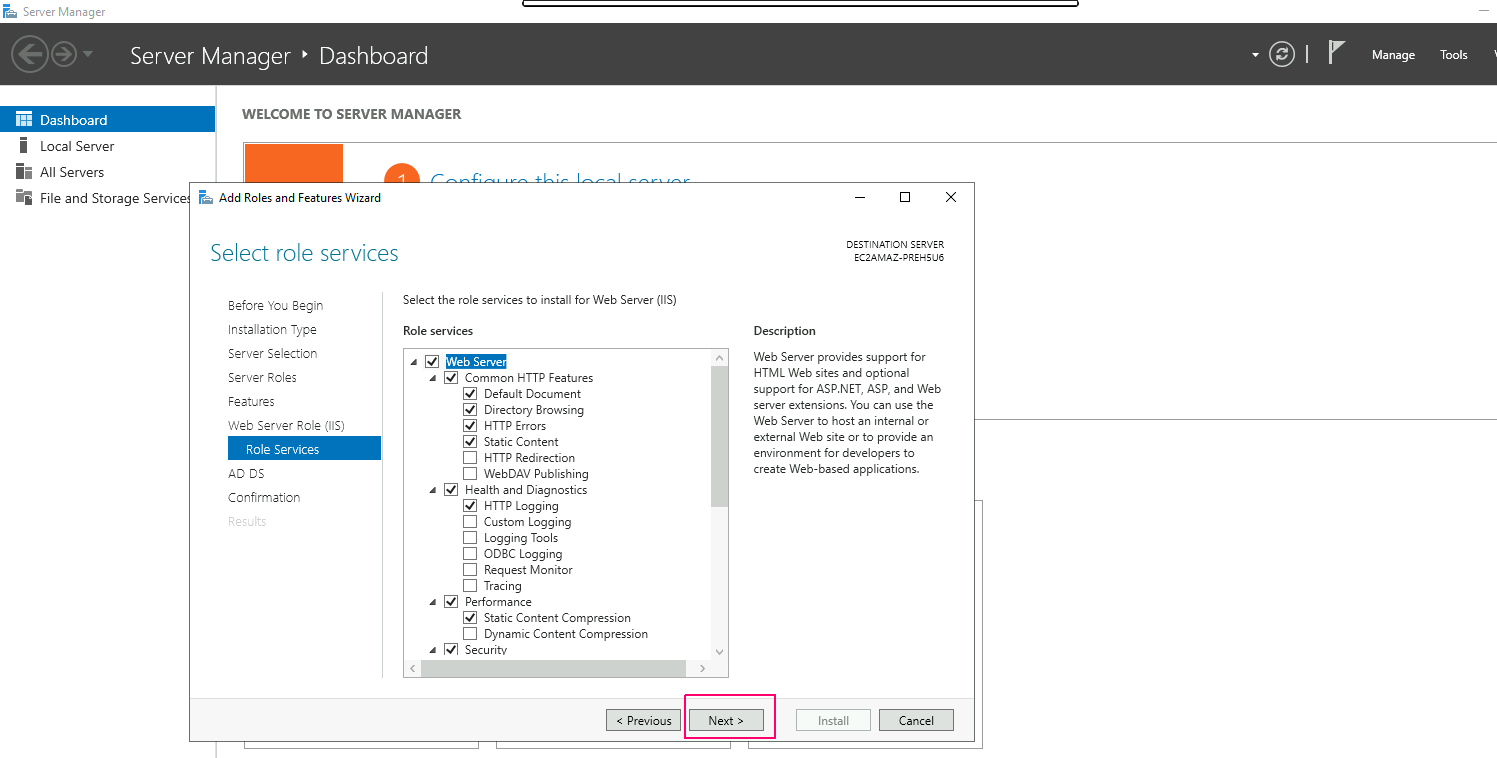This screenshot has height=758, width=1497.
Task: Toggle the Common HTTP Features checkbox
Action: tap(451, 377)
